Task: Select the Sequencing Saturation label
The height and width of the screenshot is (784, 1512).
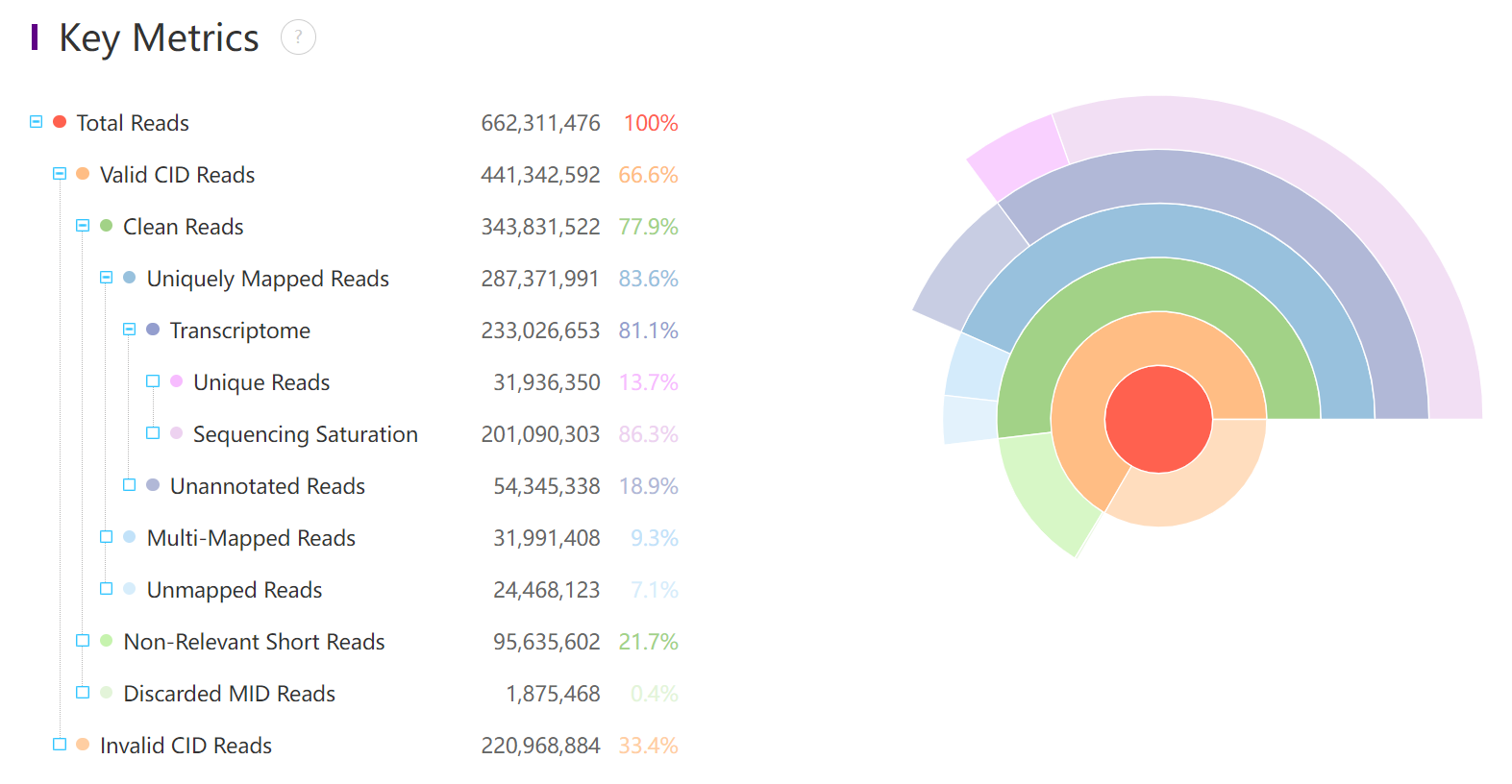Action: [x=306, y=435]
